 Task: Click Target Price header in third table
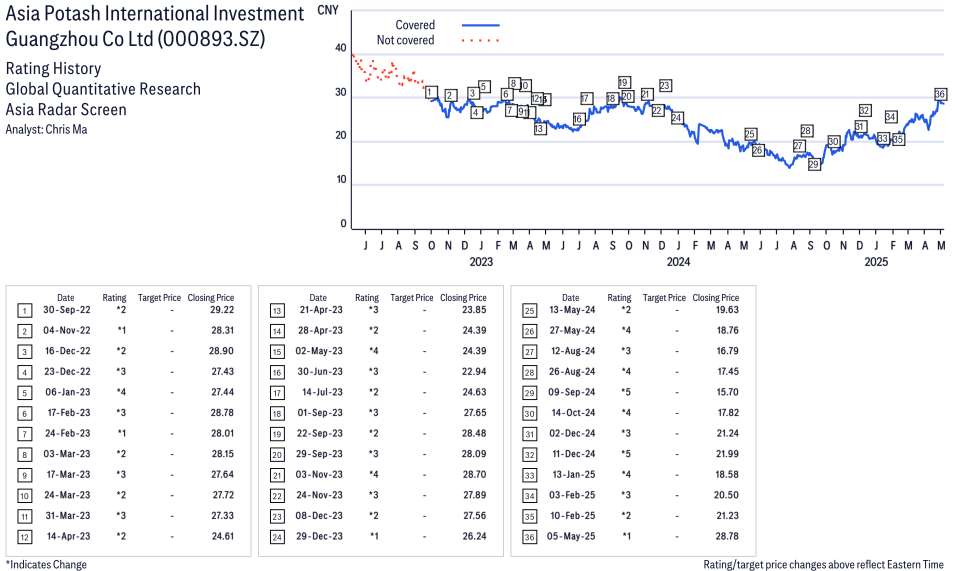664,298
